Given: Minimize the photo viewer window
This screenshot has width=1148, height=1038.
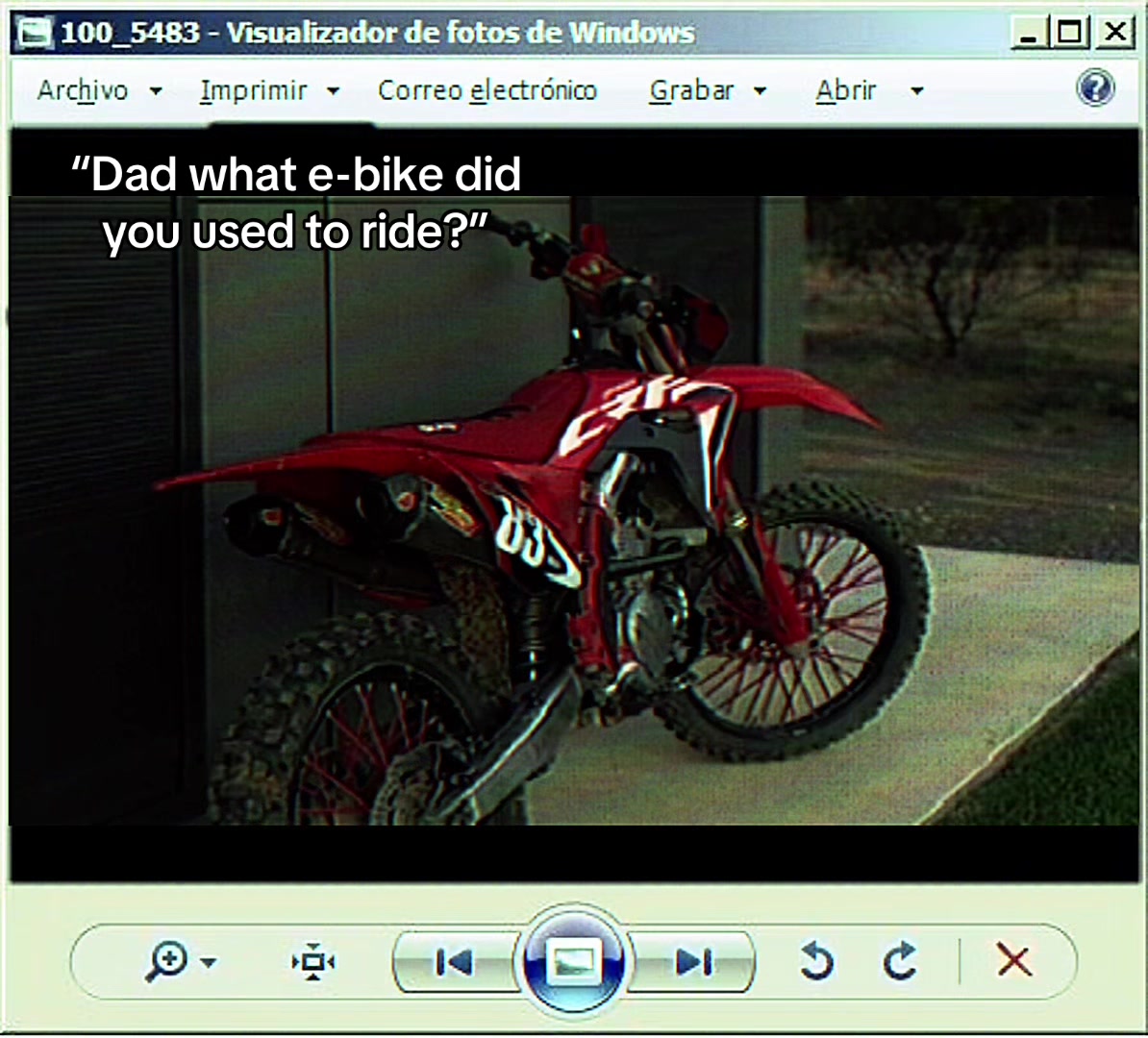Looking at the screenshot, I should (x=1030, y=33).
